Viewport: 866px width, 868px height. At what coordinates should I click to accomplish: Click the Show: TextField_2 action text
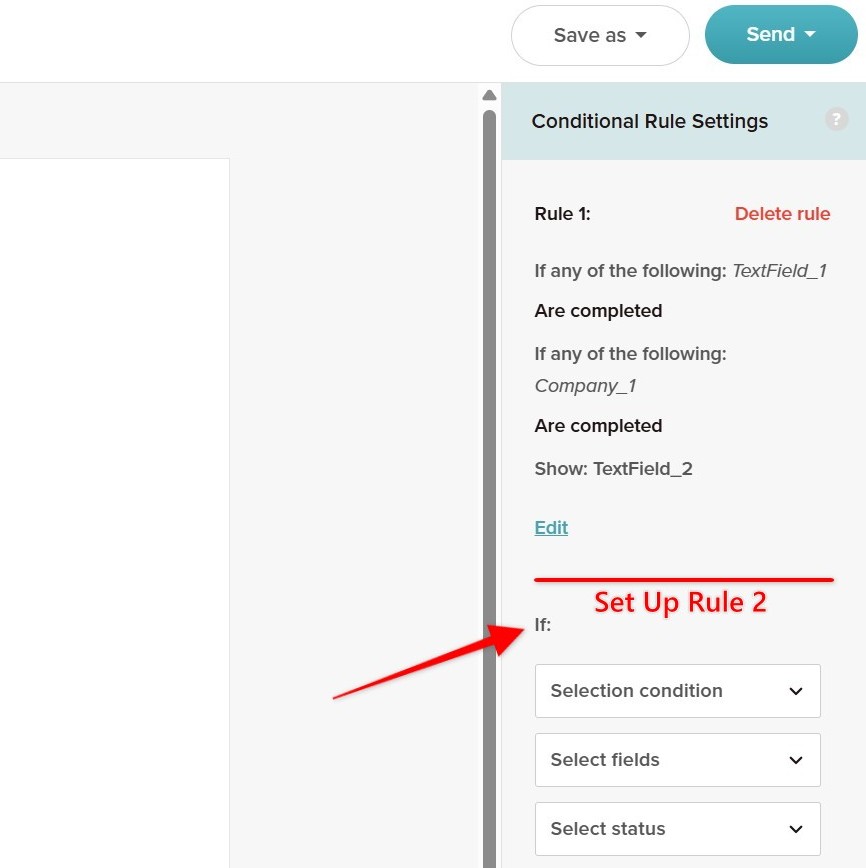[x=614, y=469]
